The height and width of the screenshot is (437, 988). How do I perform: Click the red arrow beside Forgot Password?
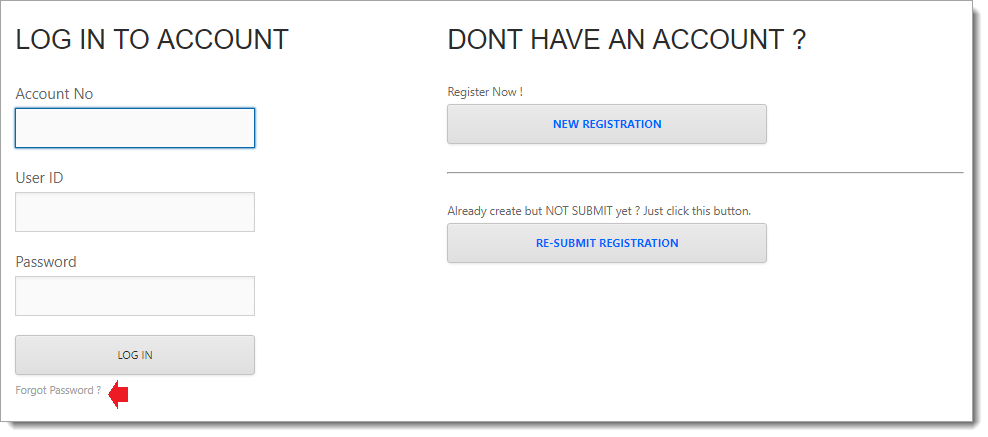coord(119,394)
